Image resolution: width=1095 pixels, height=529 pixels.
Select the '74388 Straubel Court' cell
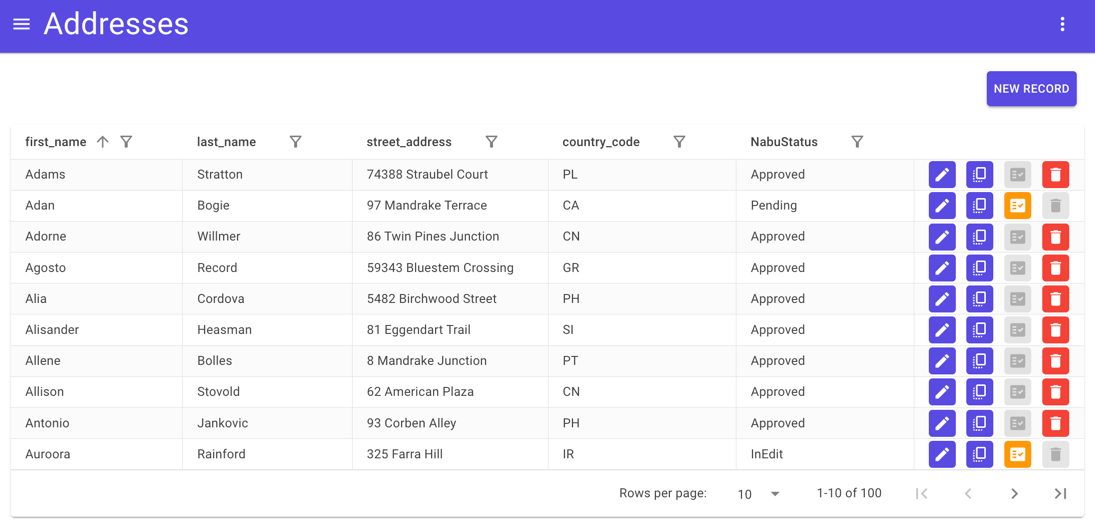coord(450,174)
